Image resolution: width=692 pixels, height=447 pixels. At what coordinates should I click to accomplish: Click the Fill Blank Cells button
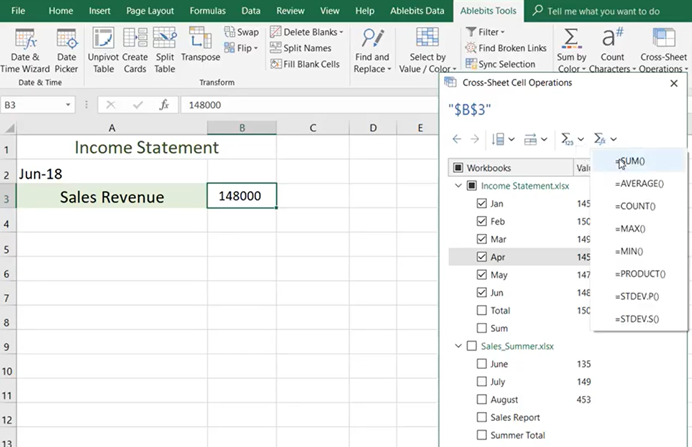(306, 64)
